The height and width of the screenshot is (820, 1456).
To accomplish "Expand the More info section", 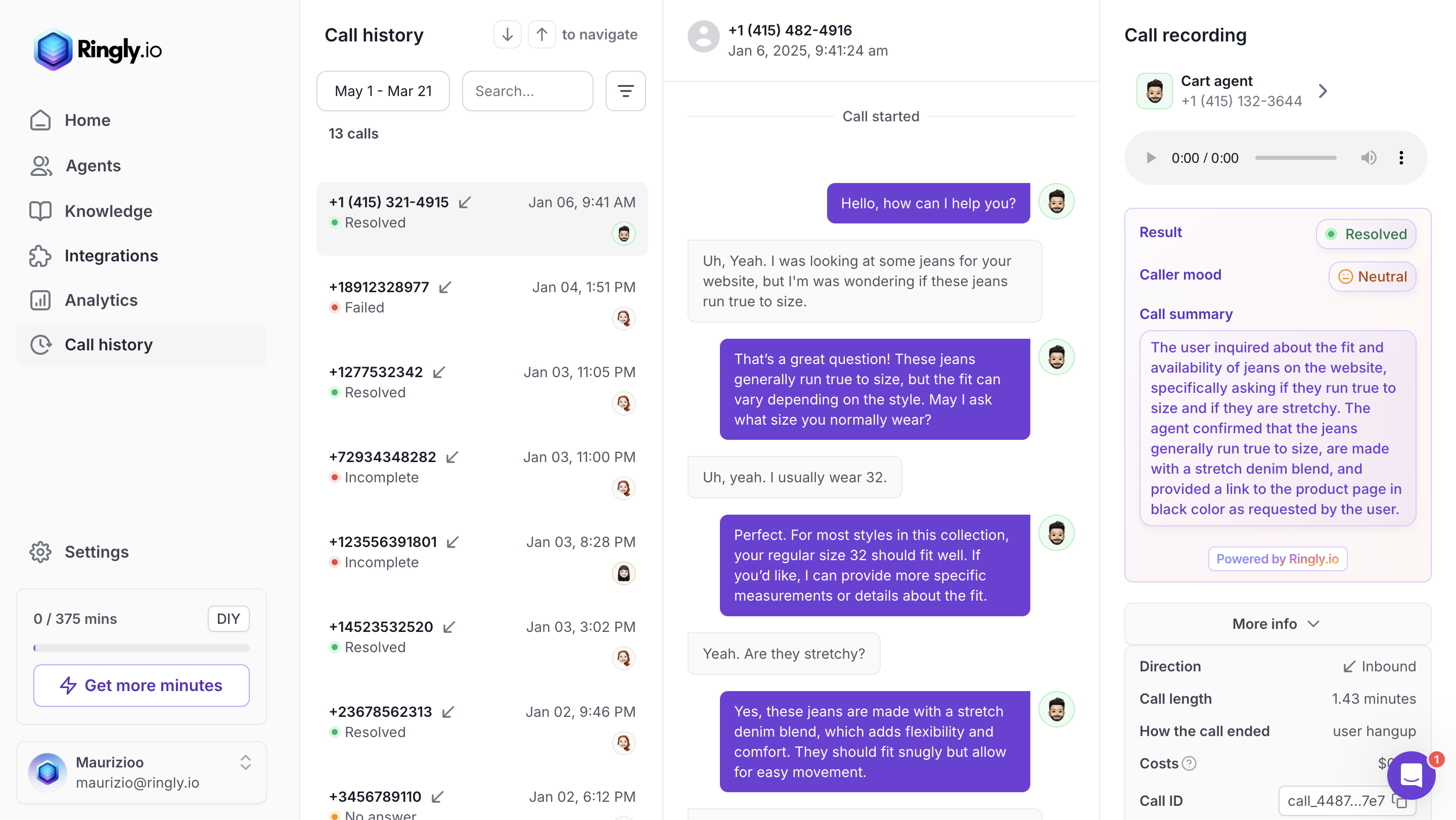I will point(1277,624).
